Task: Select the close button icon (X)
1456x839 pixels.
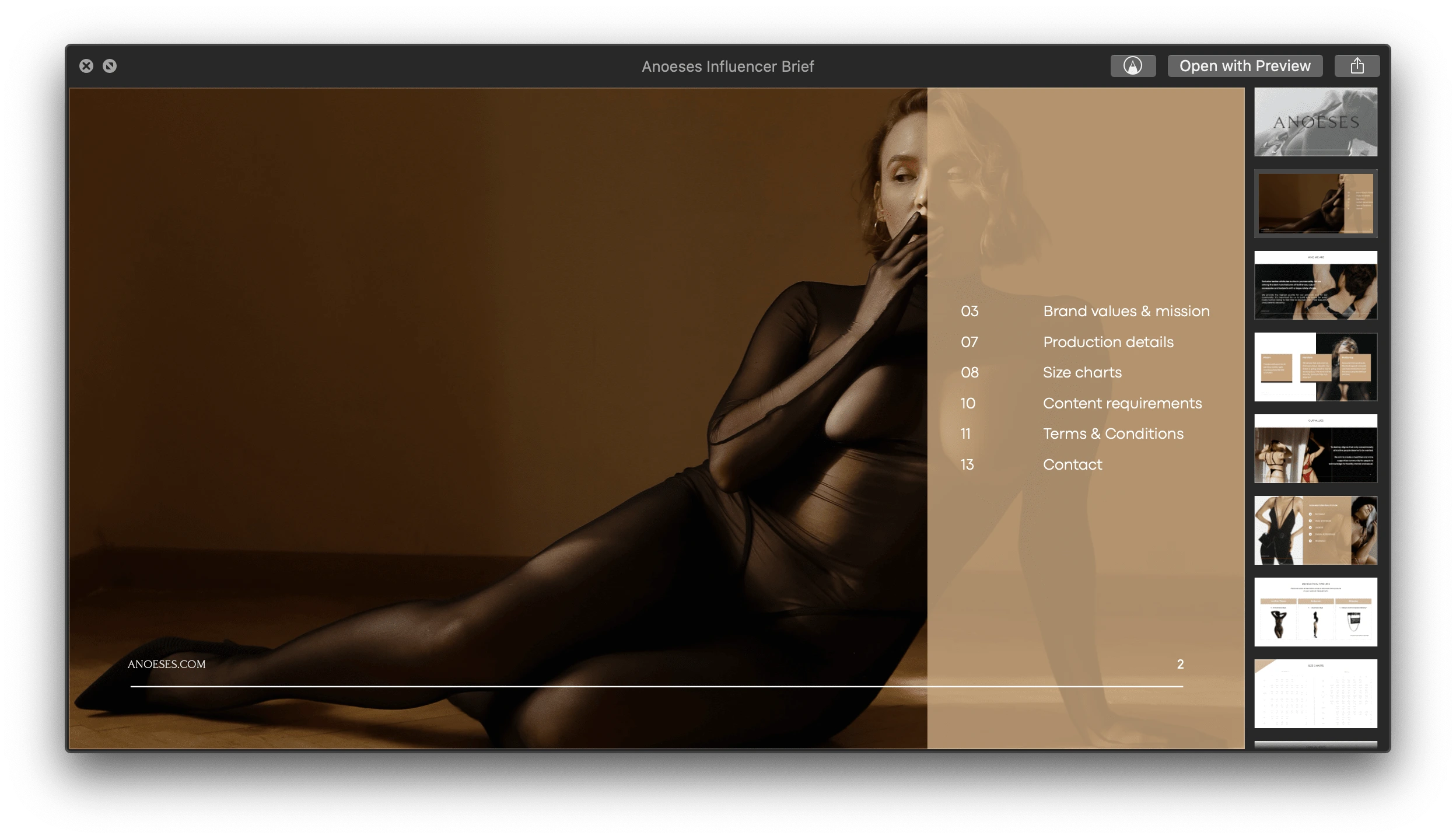Action: (86, 66)
